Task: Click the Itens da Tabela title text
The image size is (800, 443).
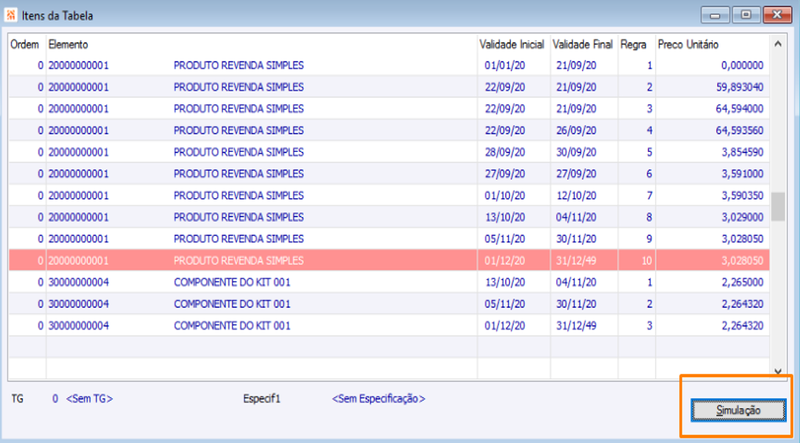Action: [x=57, y=15]
